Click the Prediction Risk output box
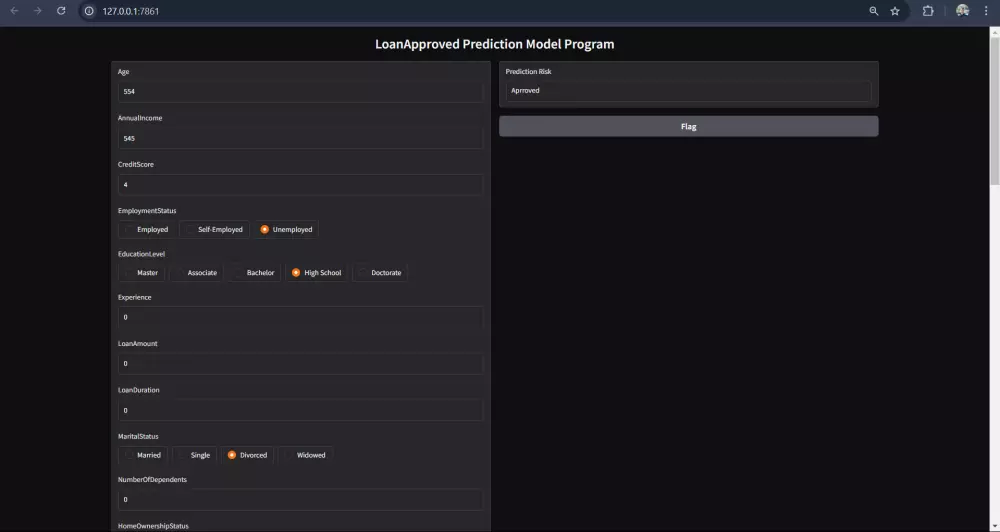The width and height of the screenshot is (1000, 532). [x=689, y=91]
